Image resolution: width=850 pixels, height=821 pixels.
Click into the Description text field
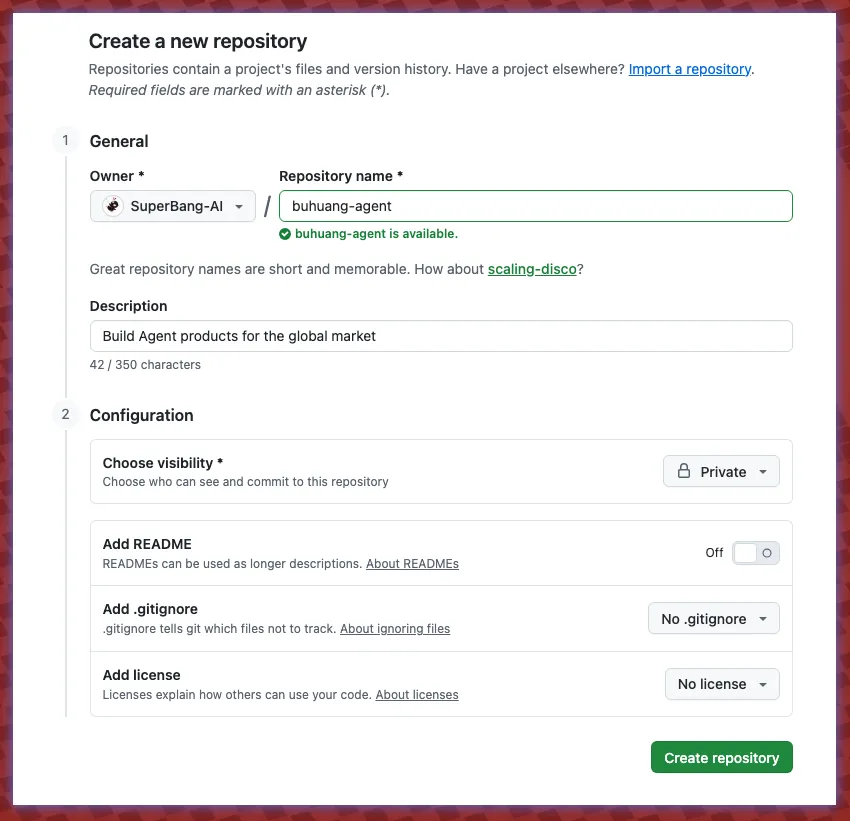click(x=440, y=336)
